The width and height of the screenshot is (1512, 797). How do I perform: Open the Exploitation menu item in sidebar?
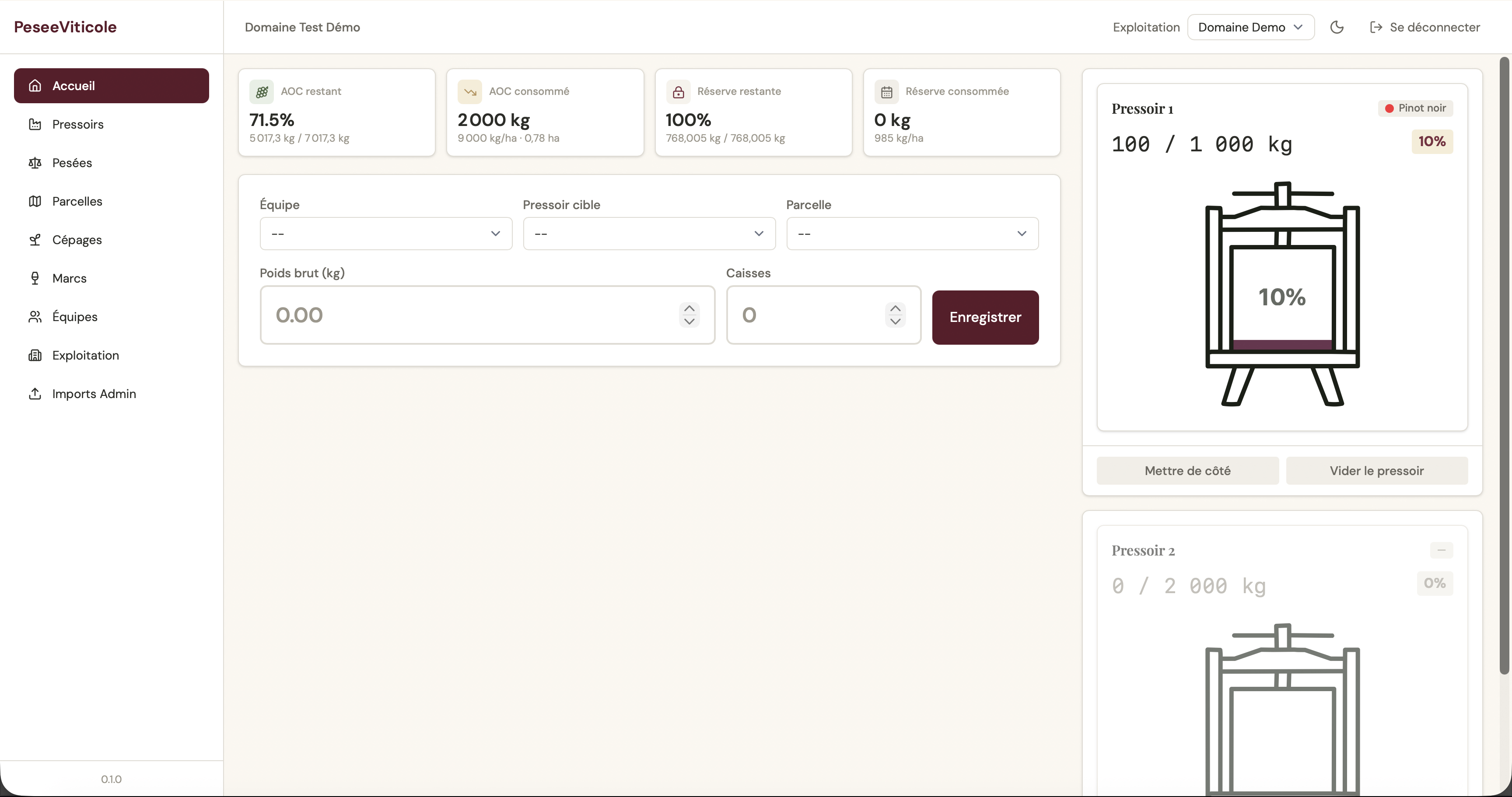112,355
